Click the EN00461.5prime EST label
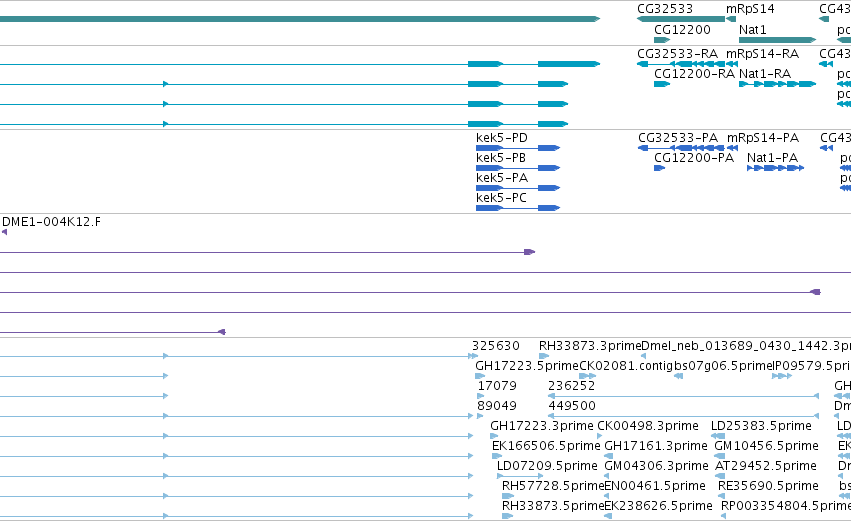Image resolution: width=851 pixels, height=521 pixels. click(655, 487)
